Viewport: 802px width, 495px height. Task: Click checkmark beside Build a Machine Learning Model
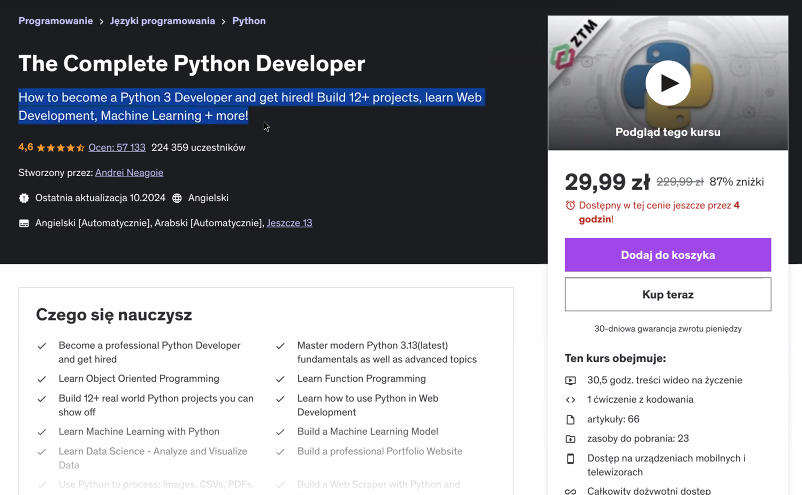280,432
